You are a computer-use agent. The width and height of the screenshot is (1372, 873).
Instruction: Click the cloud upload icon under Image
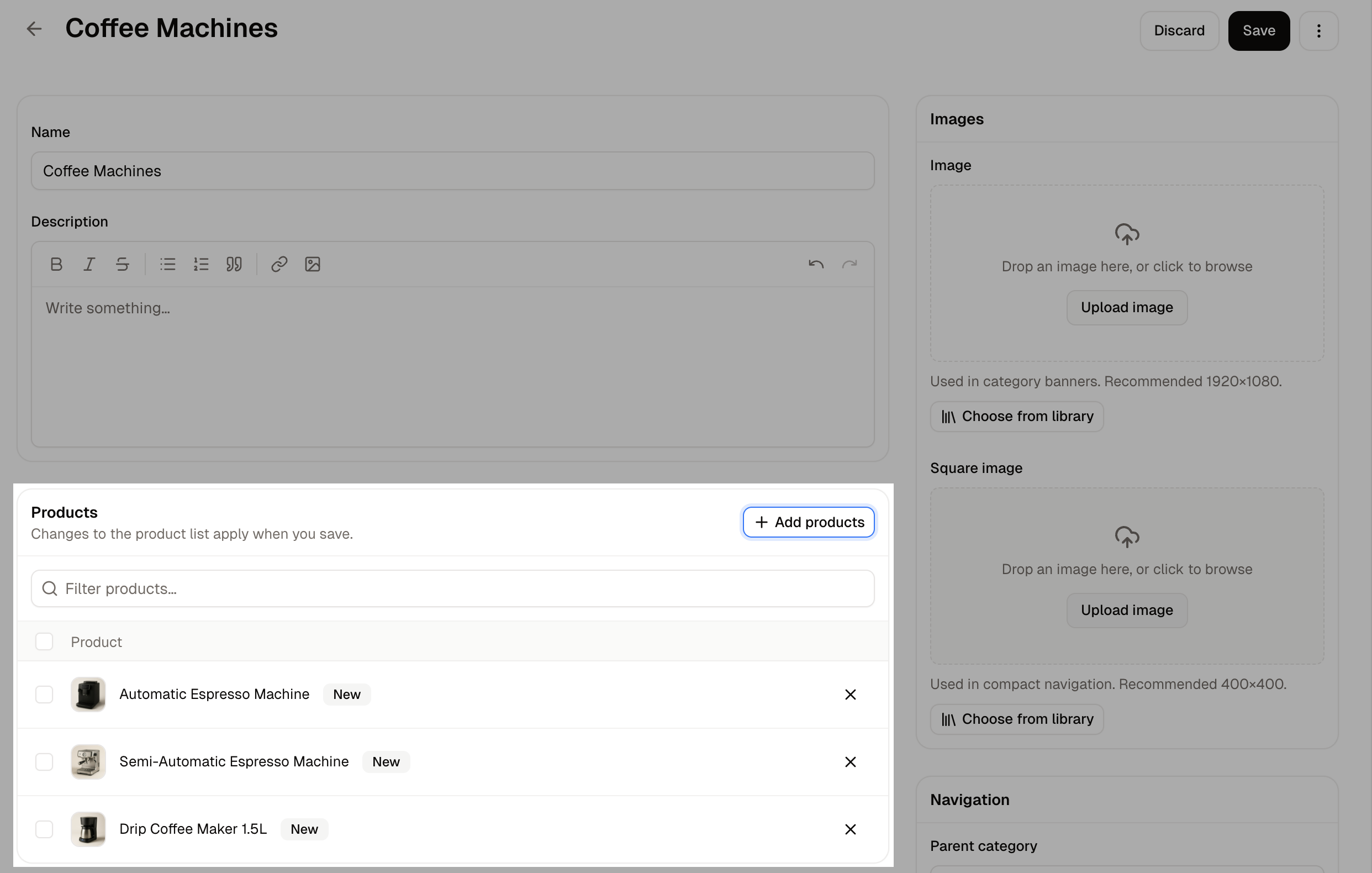coord(1127,234)
